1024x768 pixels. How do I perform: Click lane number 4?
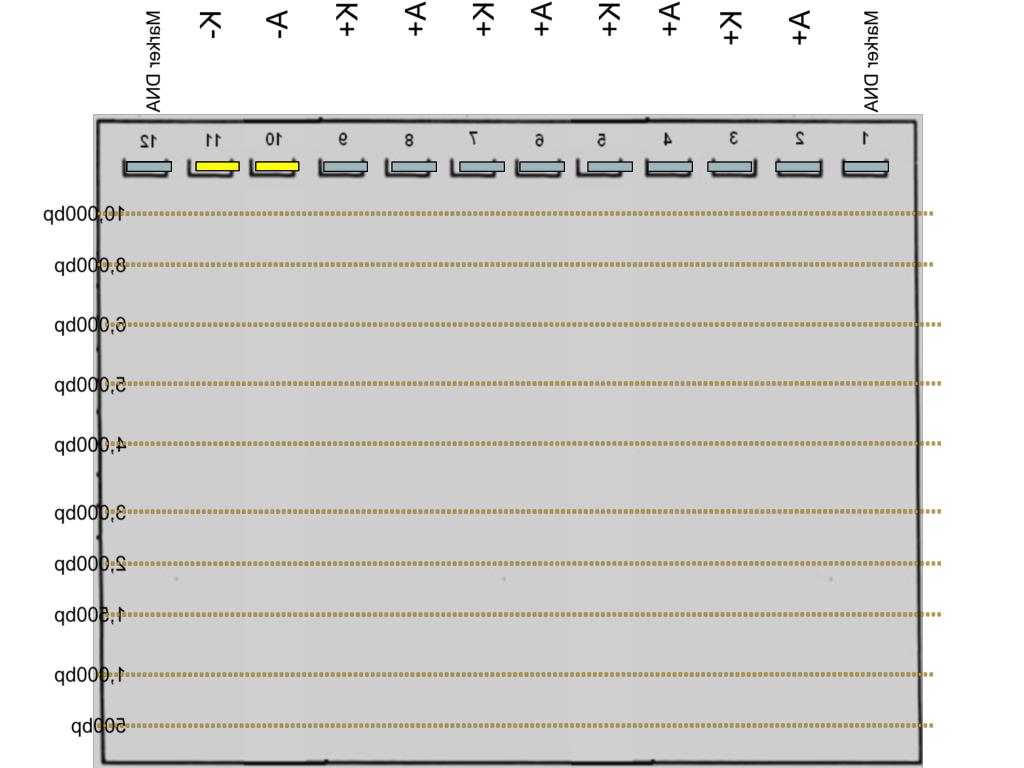click(x=667, y=139)
